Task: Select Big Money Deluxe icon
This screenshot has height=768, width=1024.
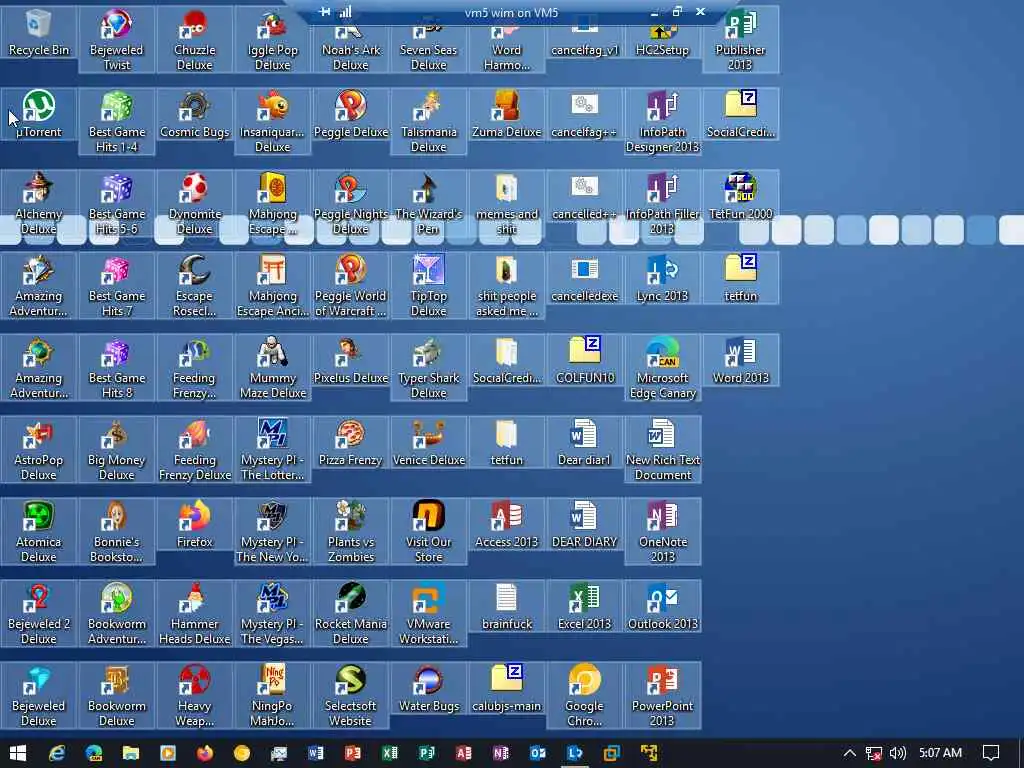Action: pyautogui.click(x=117, y=449)
